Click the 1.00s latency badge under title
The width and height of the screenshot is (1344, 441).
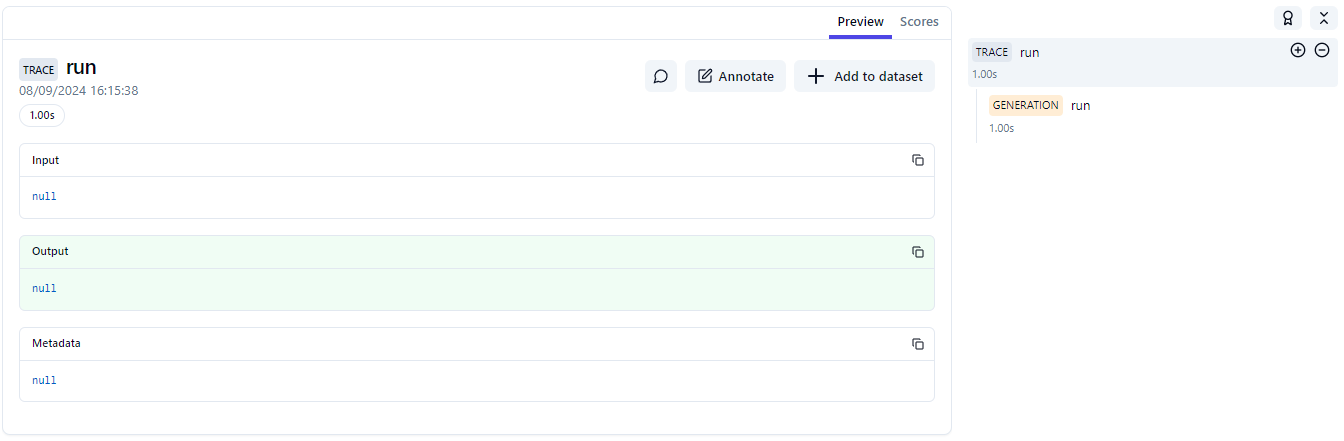[42, 115]
